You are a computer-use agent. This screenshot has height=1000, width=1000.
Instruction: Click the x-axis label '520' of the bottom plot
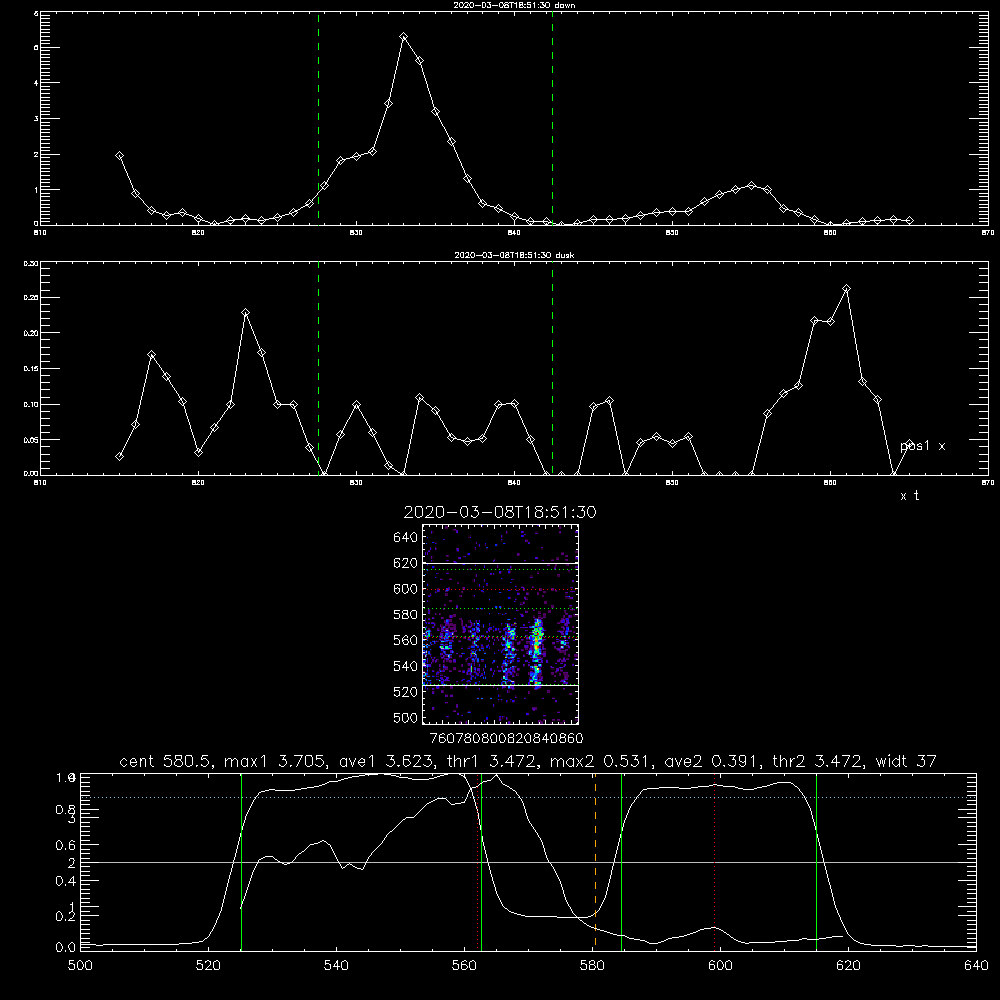tap(208, 966)
